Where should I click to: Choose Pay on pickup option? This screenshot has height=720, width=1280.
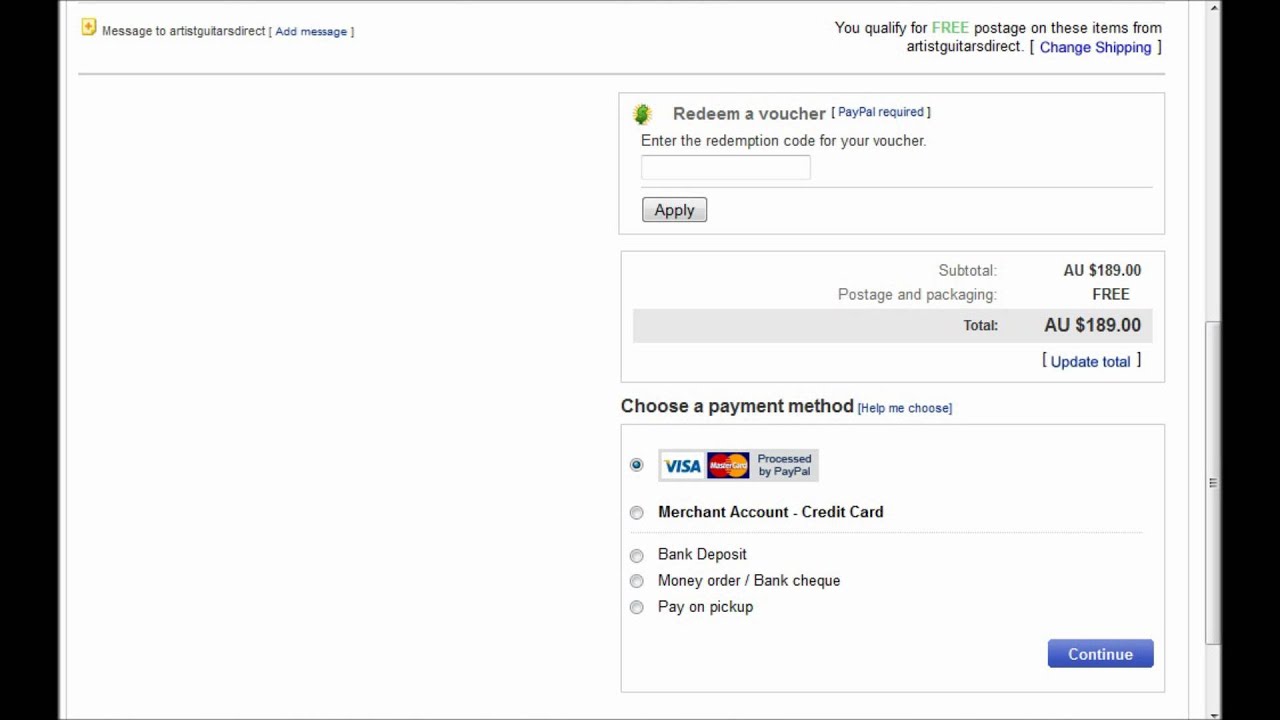637,607
